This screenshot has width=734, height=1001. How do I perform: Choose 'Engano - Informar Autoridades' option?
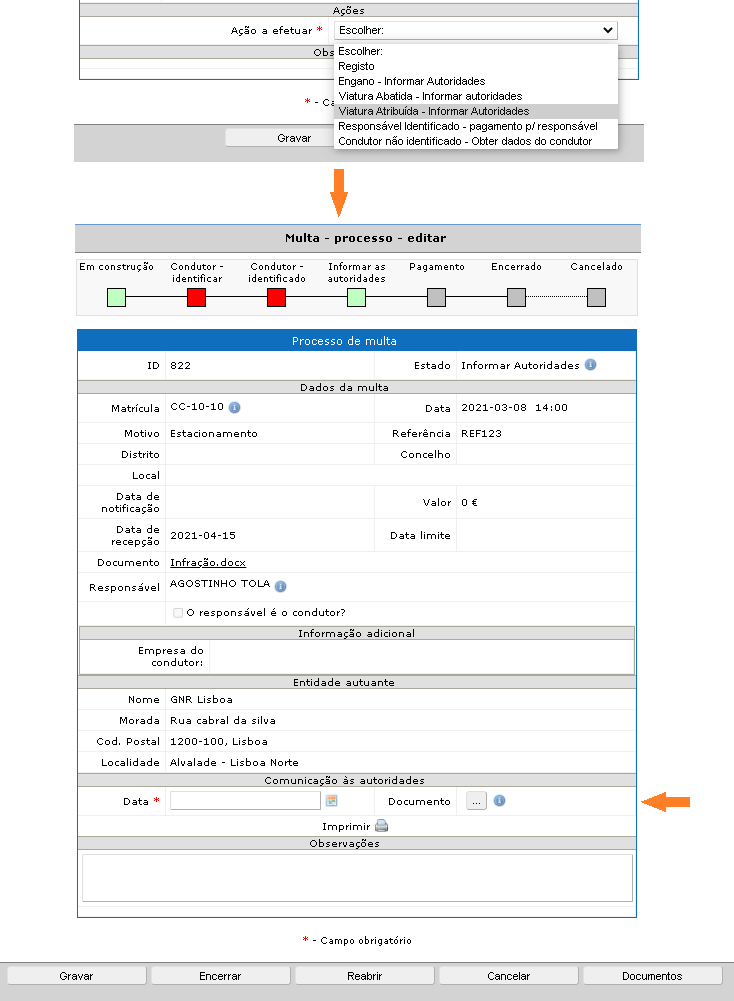pos(411,81)
